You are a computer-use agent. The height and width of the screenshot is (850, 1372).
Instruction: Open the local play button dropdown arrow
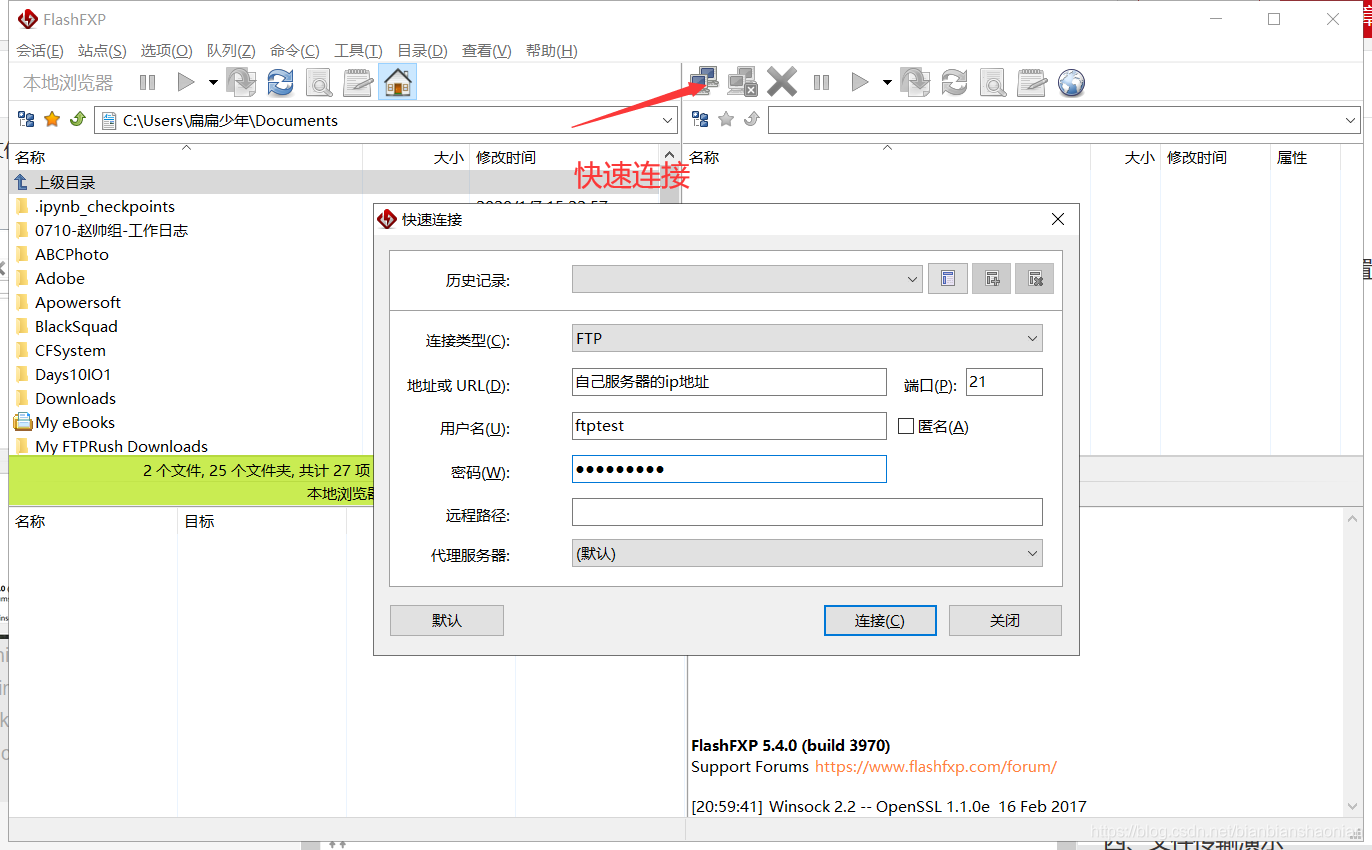point(213,83)
